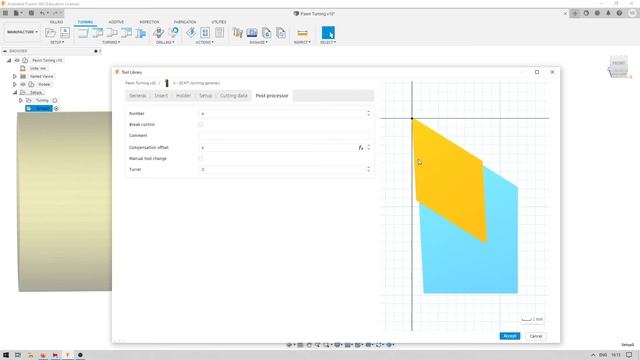This screenshot has width=640, height=360.
Task: Click the setup sheet icon beside New Setup
Action: pos(65,33)
